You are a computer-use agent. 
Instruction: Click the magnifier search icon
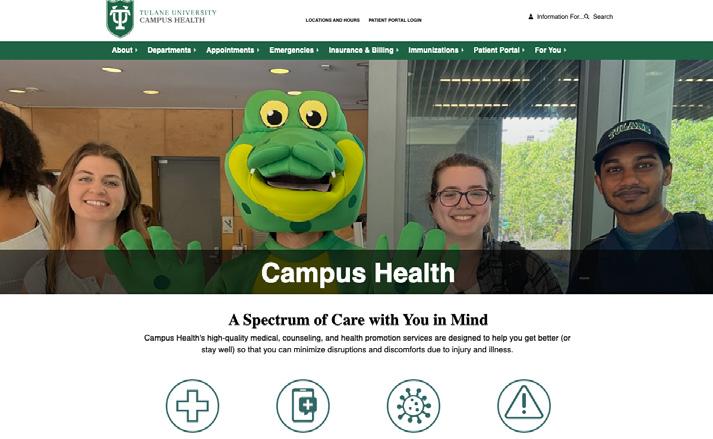587,16
